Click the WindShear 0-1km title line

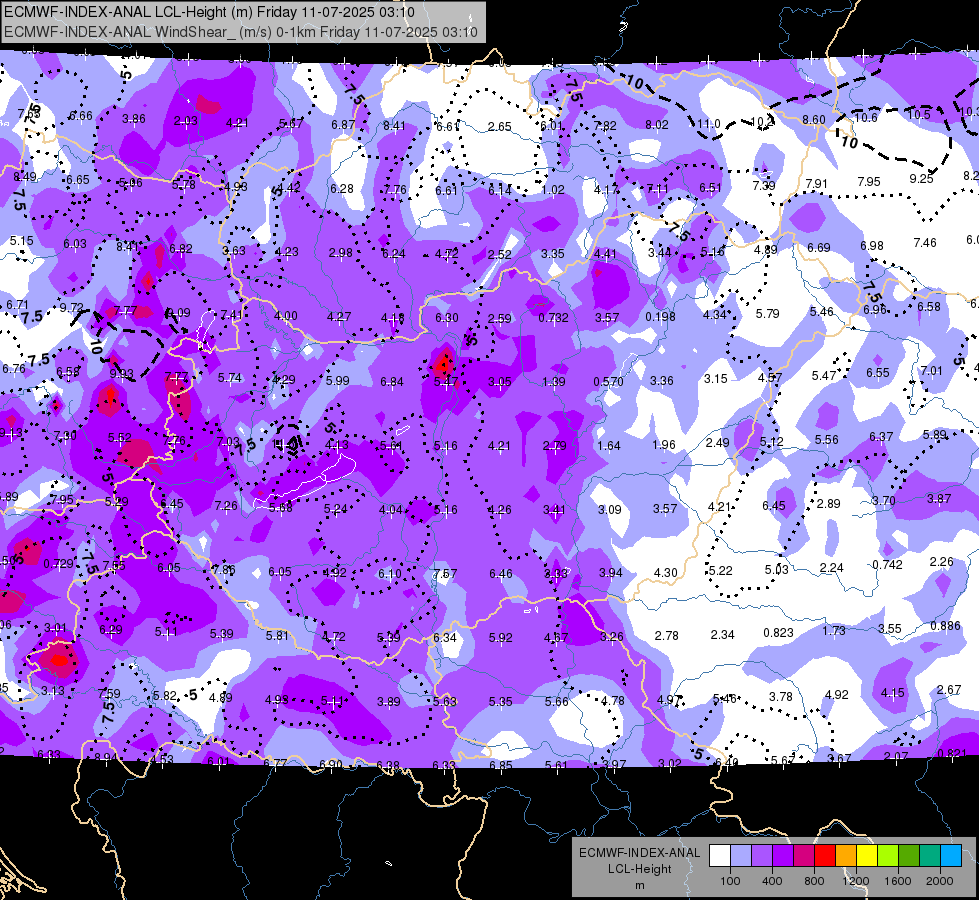[x=240, y=32]
